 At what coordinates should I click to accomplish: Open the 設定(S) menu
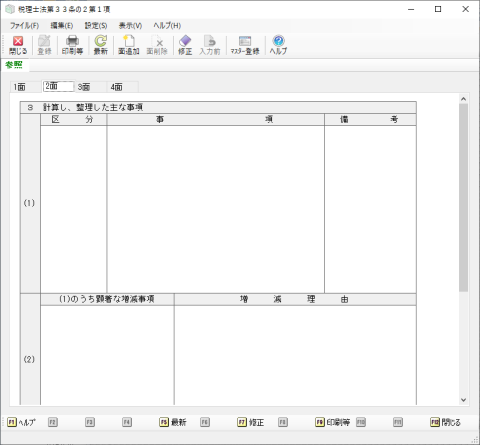[96, 26]
